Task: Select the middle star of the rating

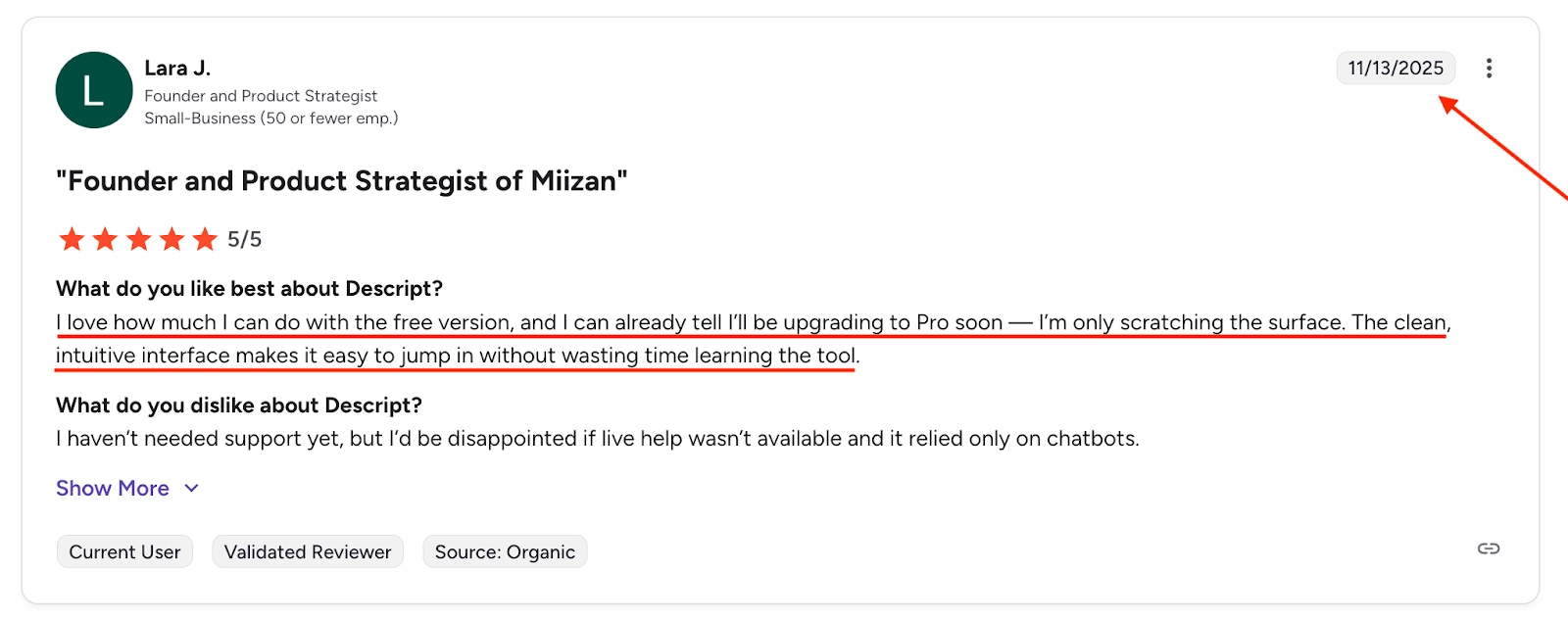Action: click(140, 238)
